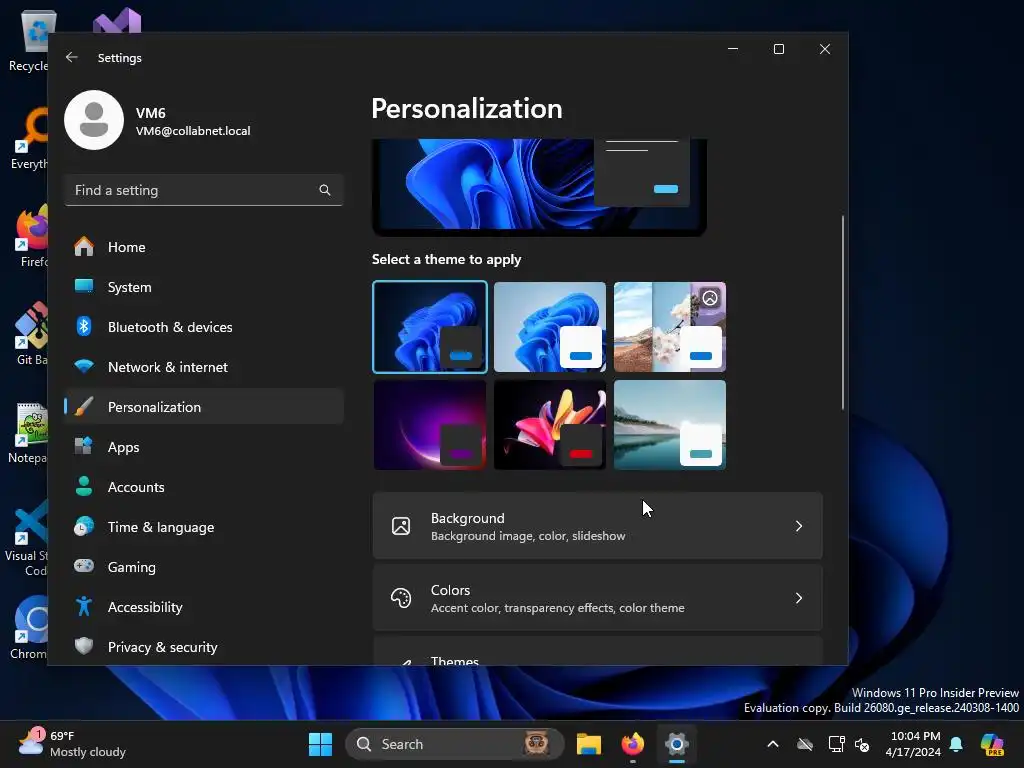Open the weather widget showing 69°F
The image size is (1024, 768).
(72, 744)
